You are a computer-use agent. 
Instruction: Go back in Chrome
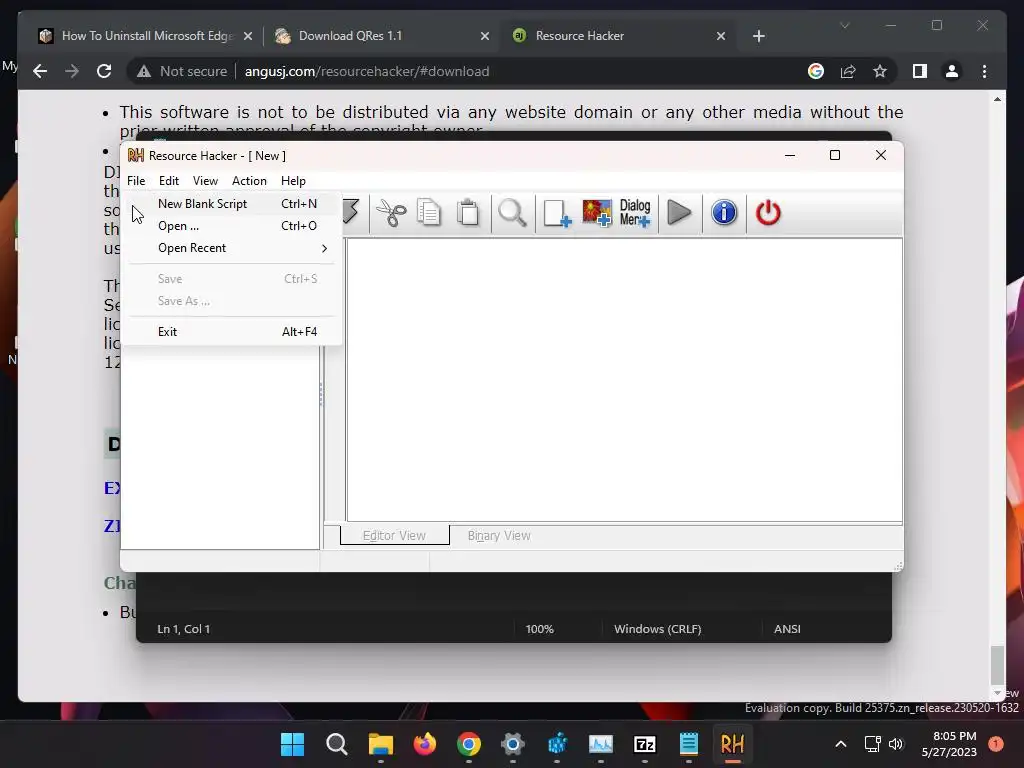click(x=40, y=71)
